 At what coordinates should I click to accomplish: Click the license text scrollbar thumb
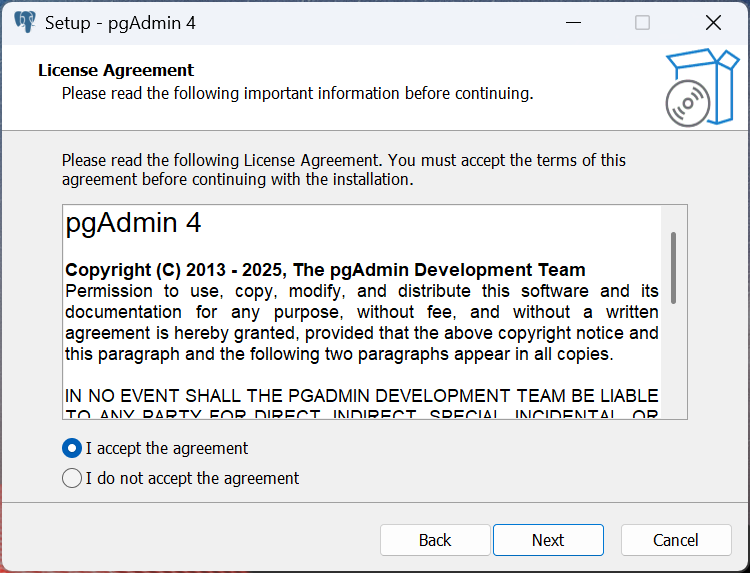pos(674,268)
